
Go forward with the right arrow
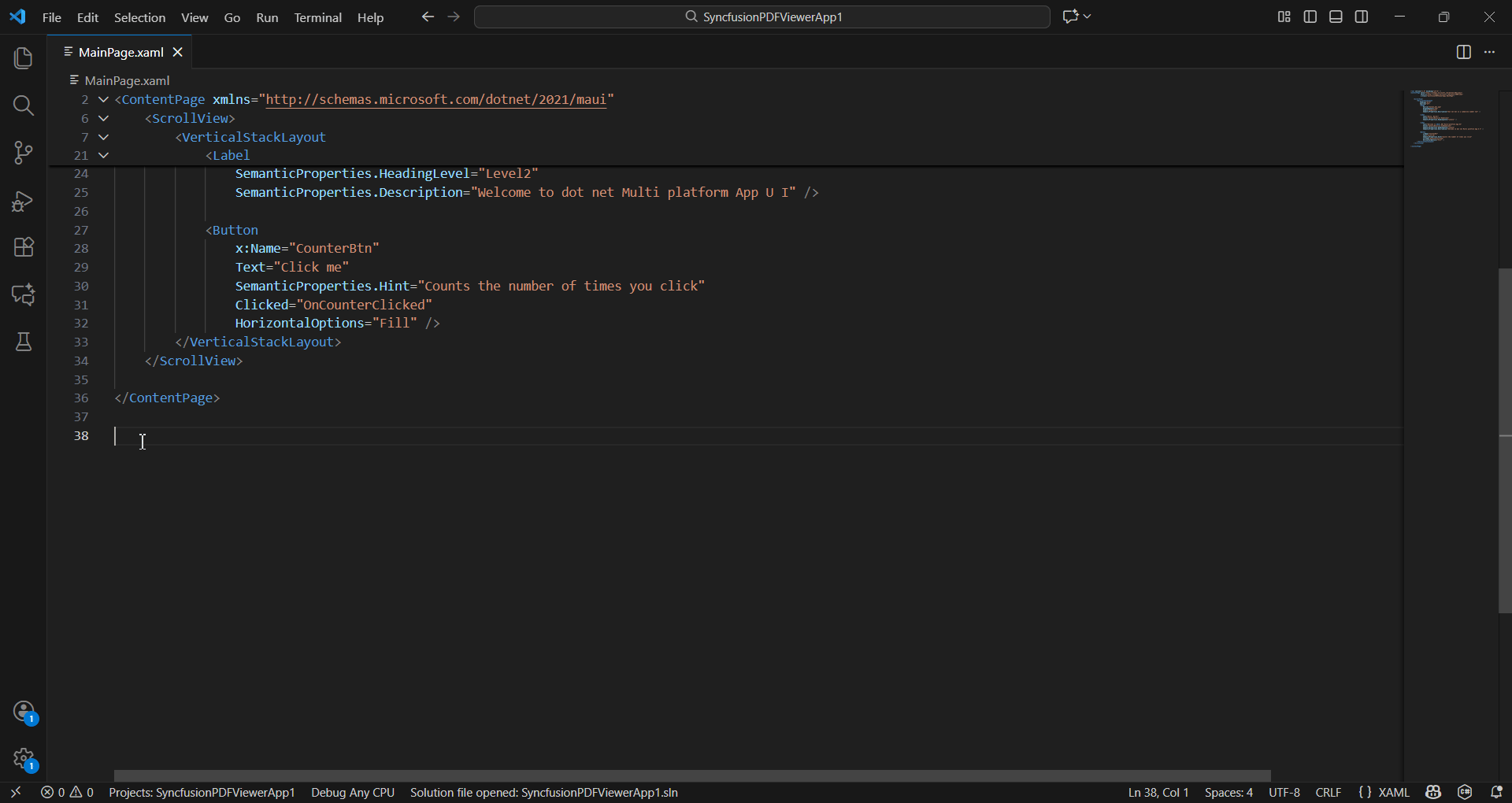454,17
